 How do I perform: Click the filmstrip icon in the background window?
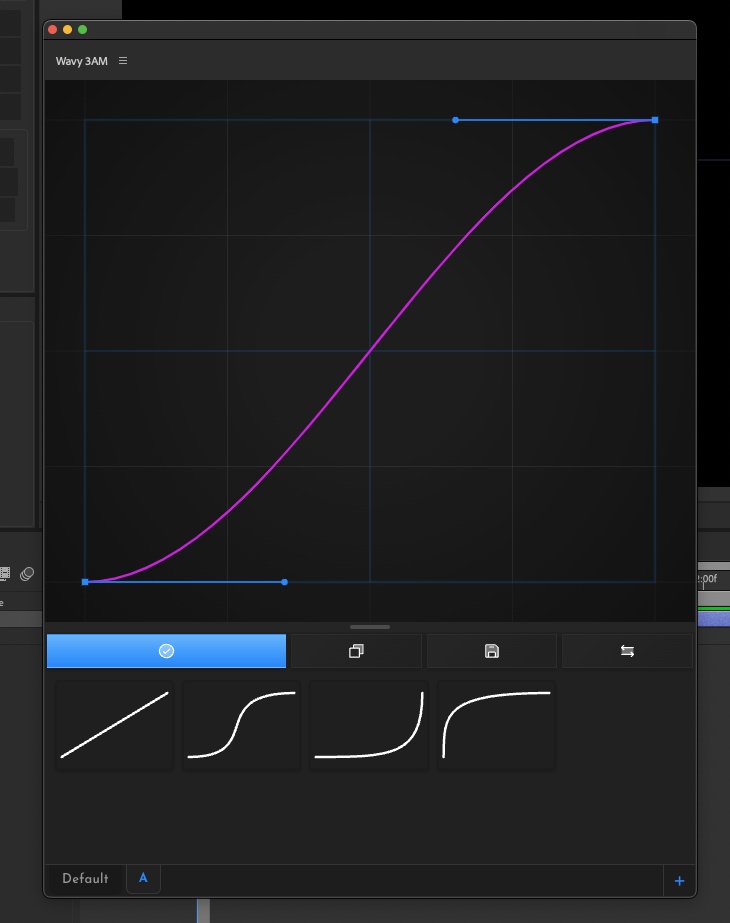pyautogui.click(x=5, y=573)
